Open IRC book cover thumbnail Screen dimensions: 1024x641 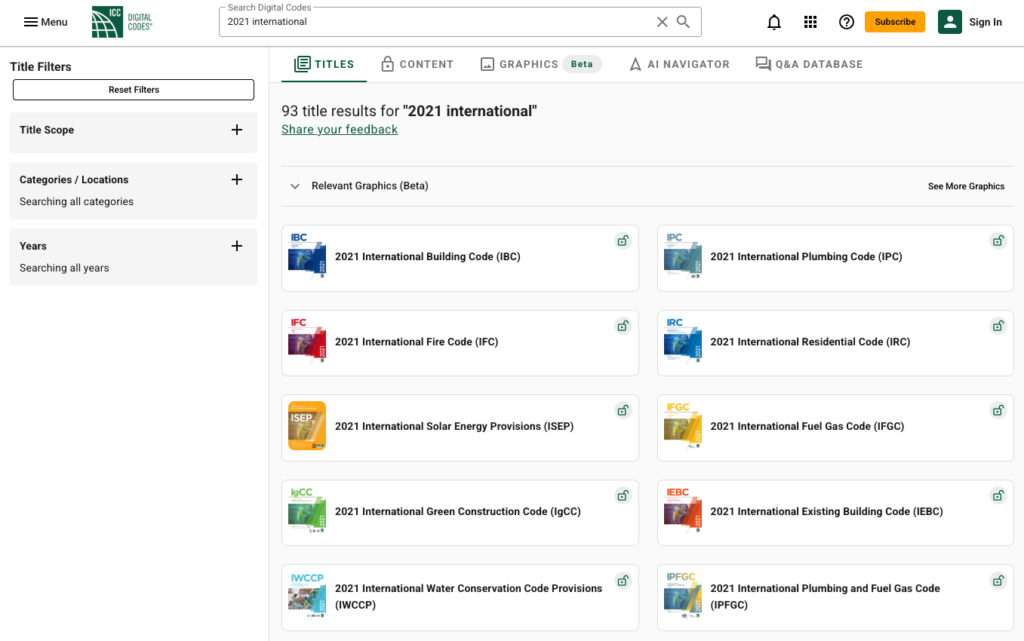click(682, 341)
